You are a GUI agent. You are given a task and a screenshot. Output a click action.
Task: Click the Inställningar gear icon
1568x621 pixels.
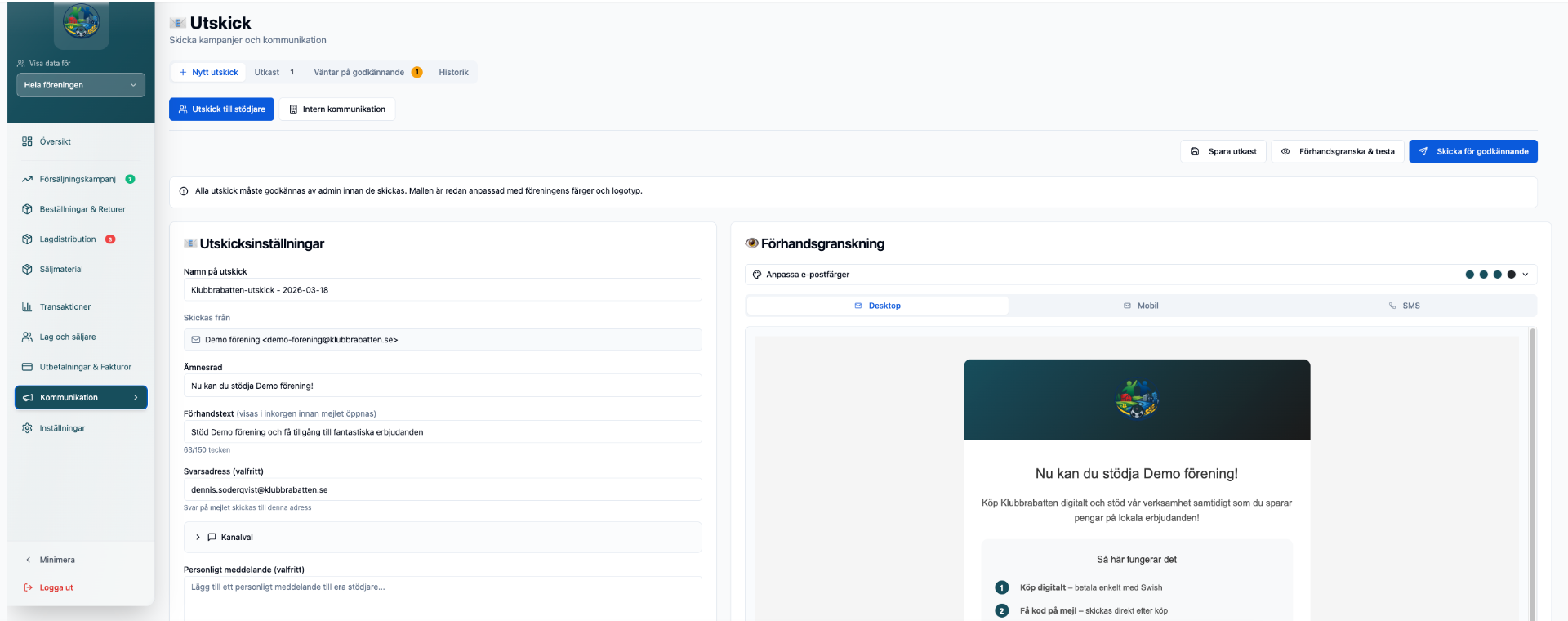pyautogui.click(x=27, y=428)
